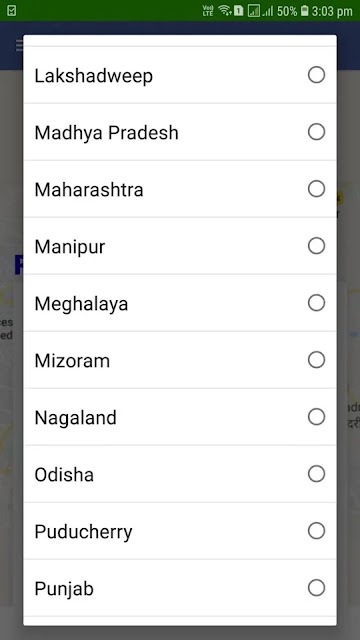Tap the VoLTE indicator in status bar
Screen dimensions: 360x640
(x=208, y=11)
